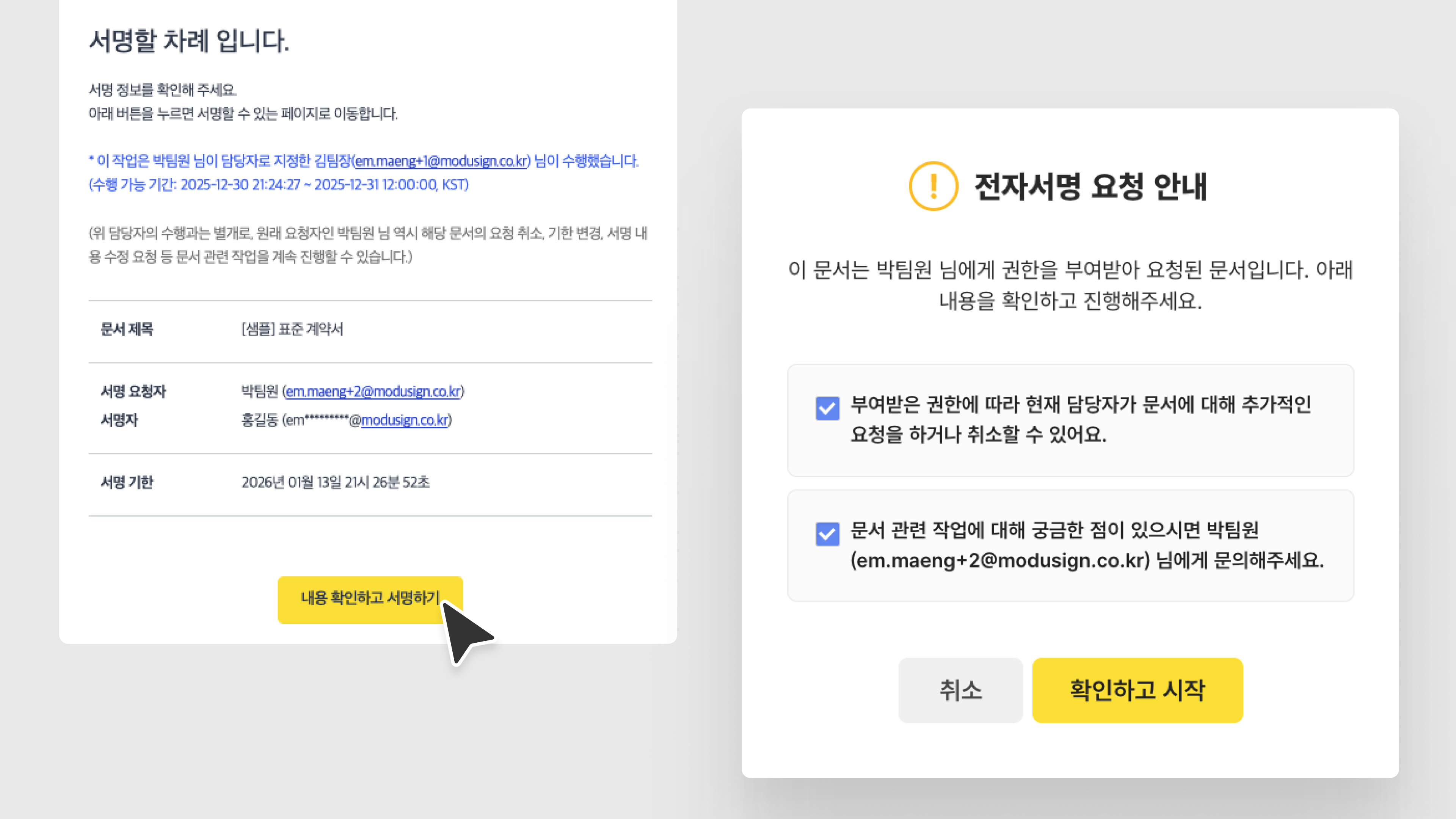Click the 서명할 차례 입니다 heading
1456x819 pixels.
coord(189,41)
